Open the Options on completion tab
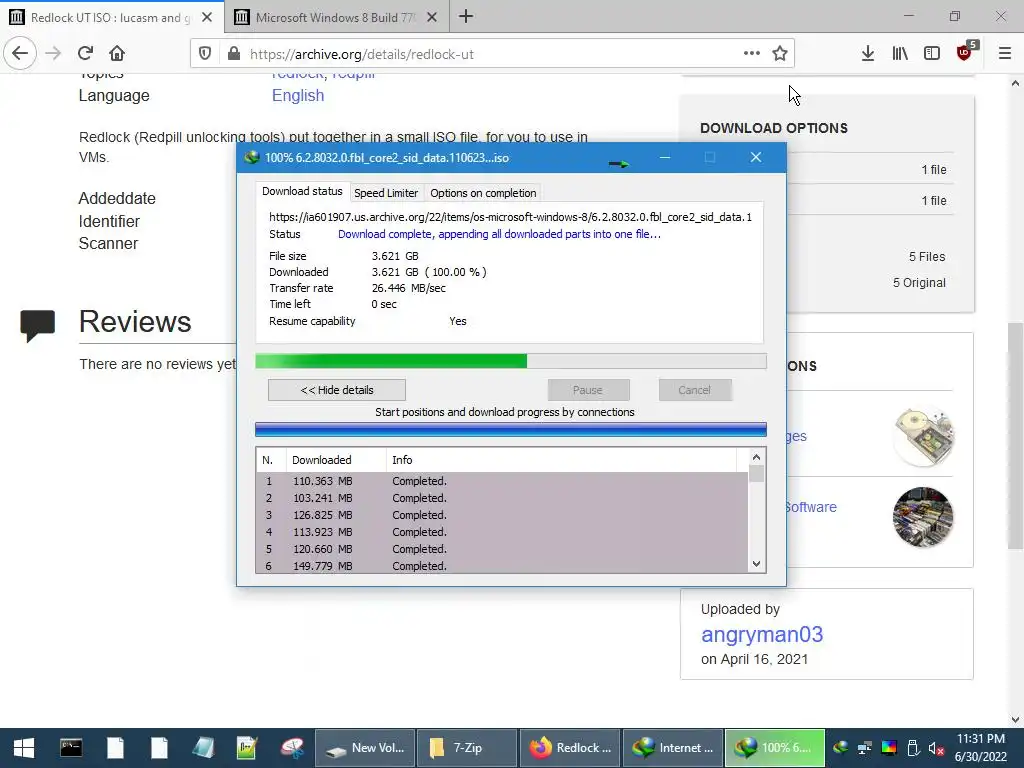This screenshot has height=768, width=1024. coord(483,193)
